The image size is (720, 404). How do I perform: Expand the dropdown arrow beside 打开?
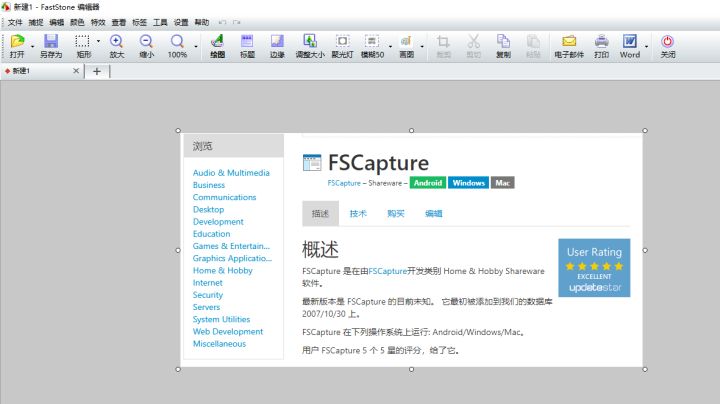pyautogui.click(x=32, y=46)
